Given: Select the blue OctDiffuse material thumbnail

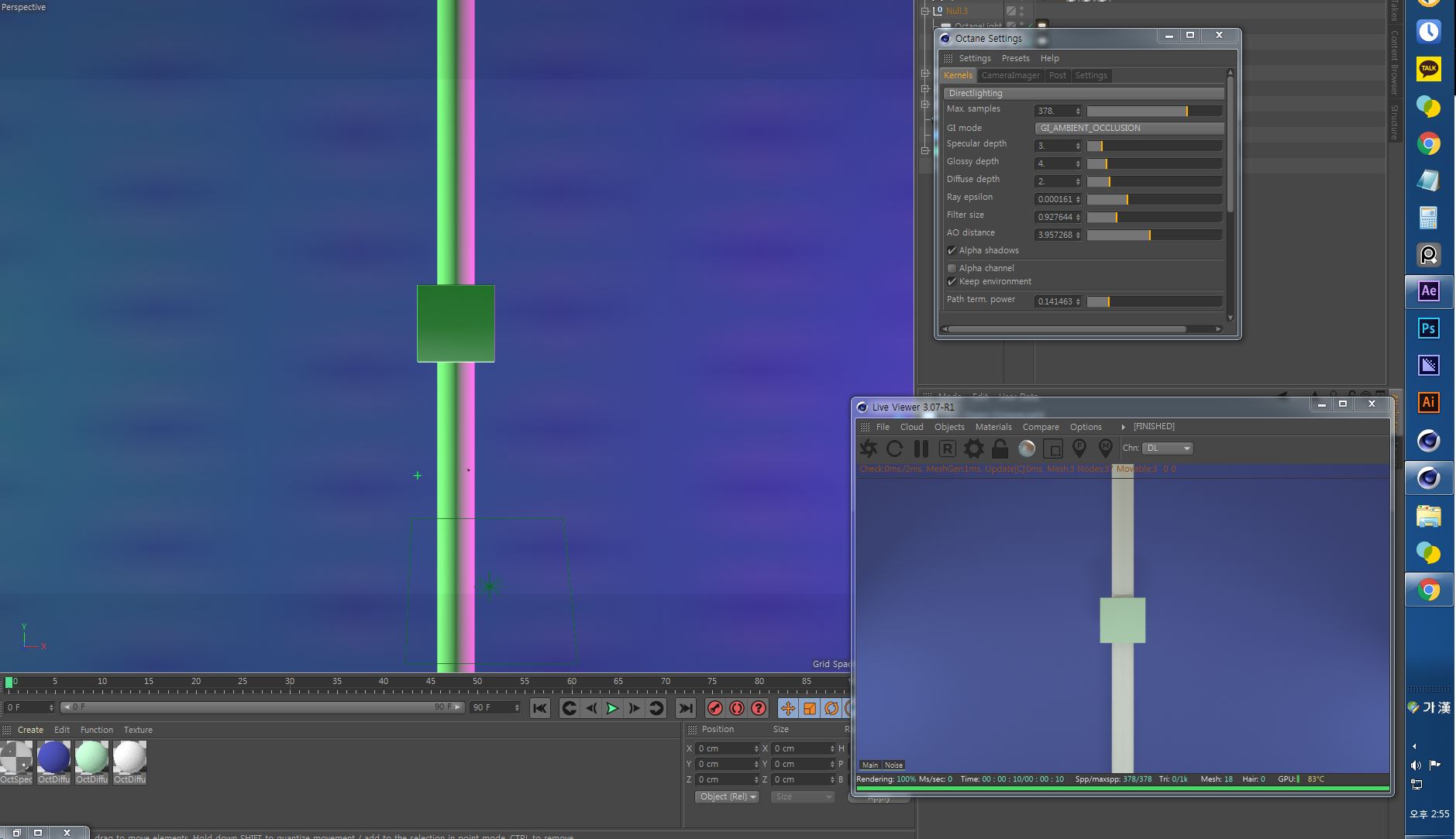Looking at the screenshot, I should [53, 757].
